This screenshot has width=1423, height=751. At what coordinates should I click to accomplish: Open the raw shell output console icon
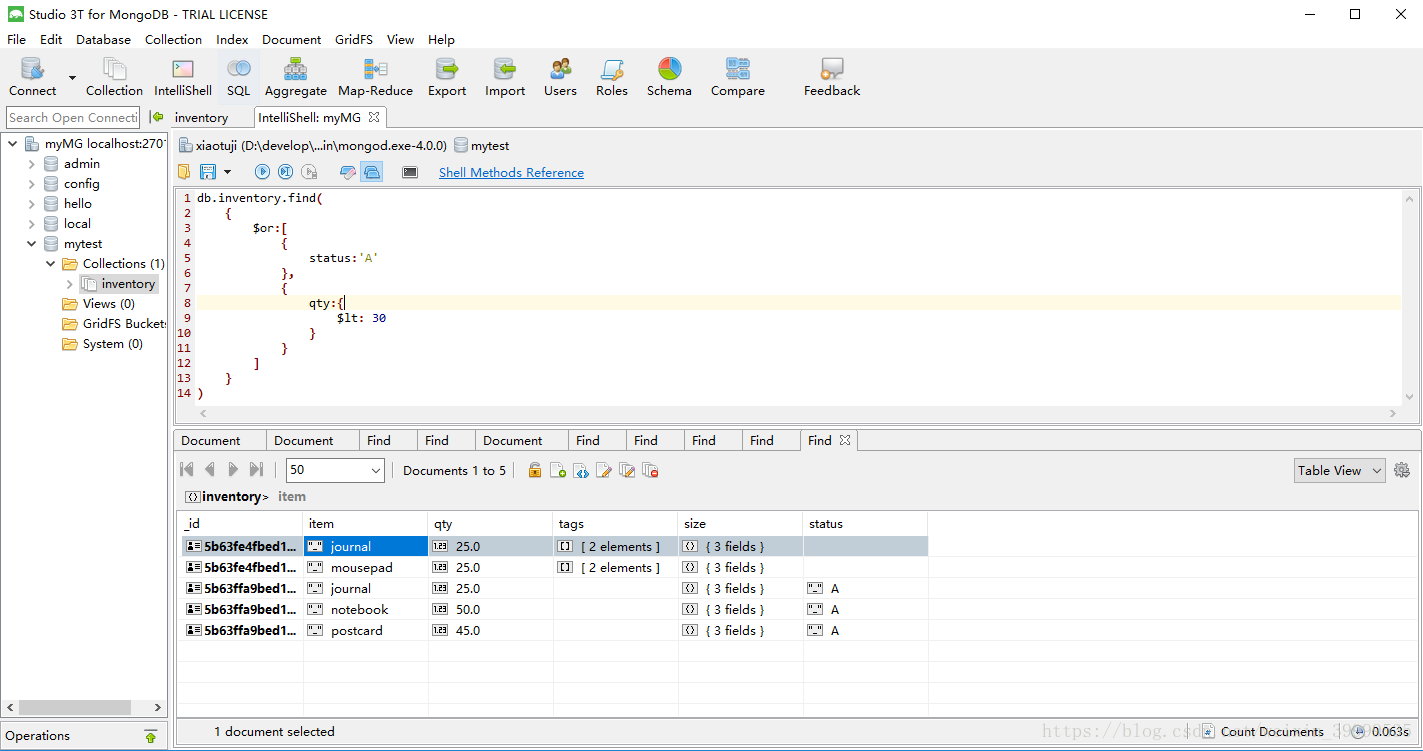coord(410,172)
